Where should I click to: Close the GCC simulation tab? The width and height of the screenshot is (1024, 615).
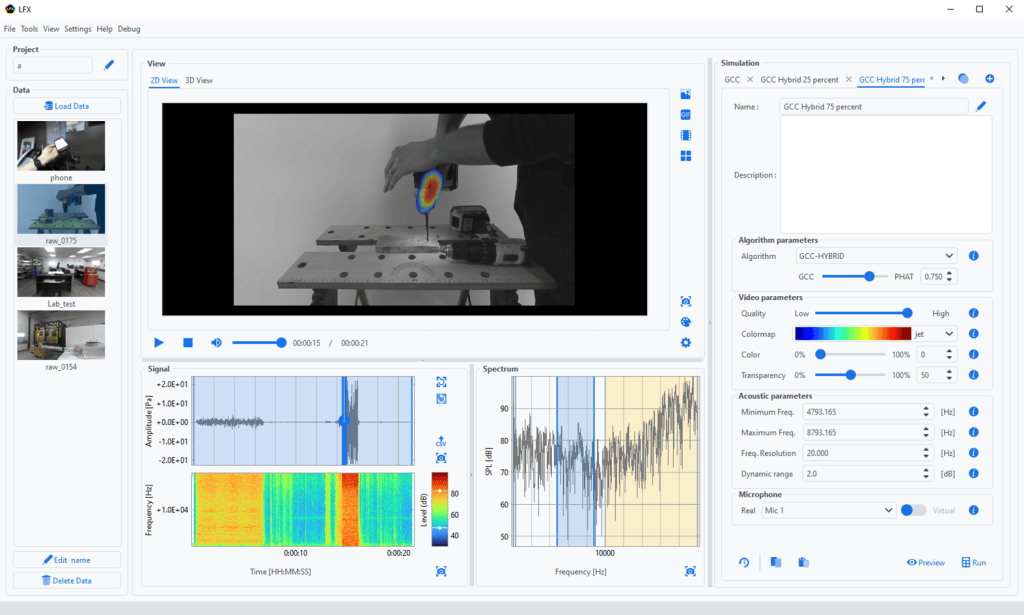(x=750, y=79)
